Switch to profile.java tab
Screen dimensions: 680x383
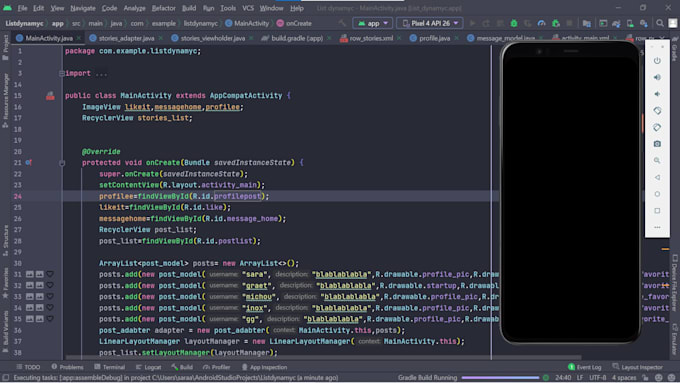click(434, 38)
